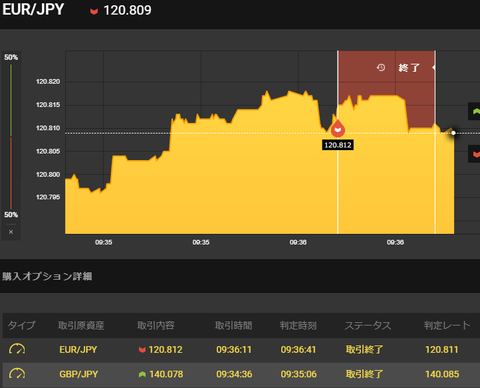
Task: Click the green sentiment bar
Action: (x=11, y=100)
